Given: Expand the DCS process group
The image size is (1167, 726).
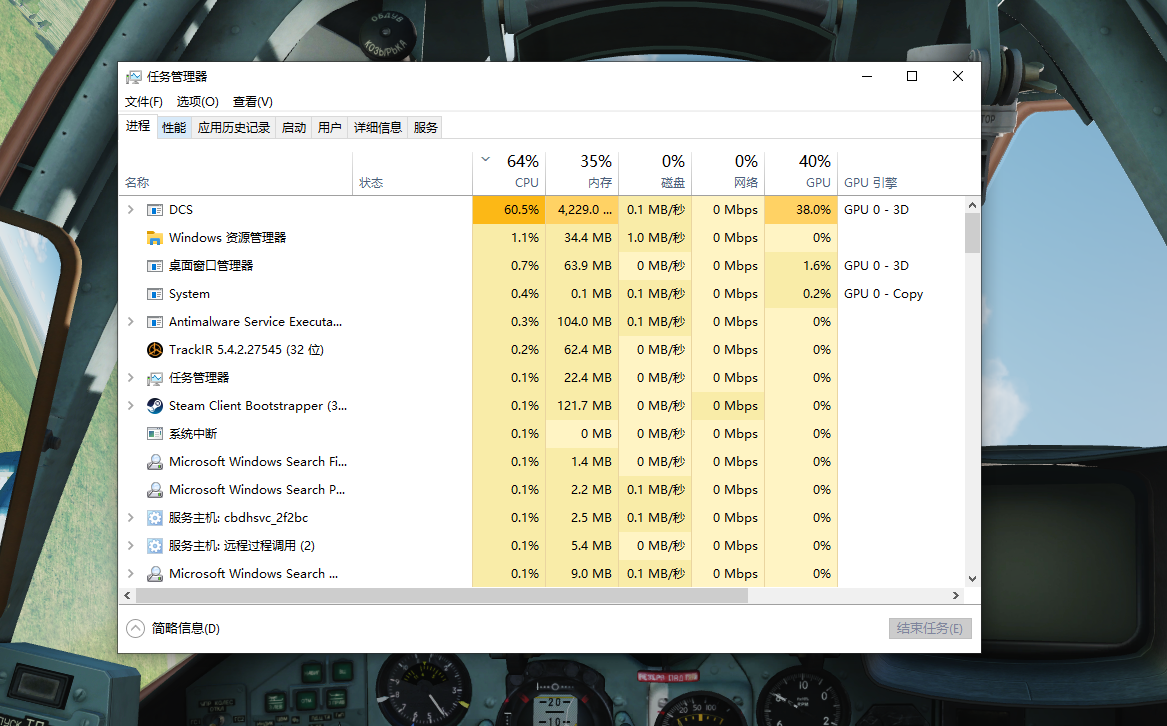Looking at the screenshot, I should 131,210.
